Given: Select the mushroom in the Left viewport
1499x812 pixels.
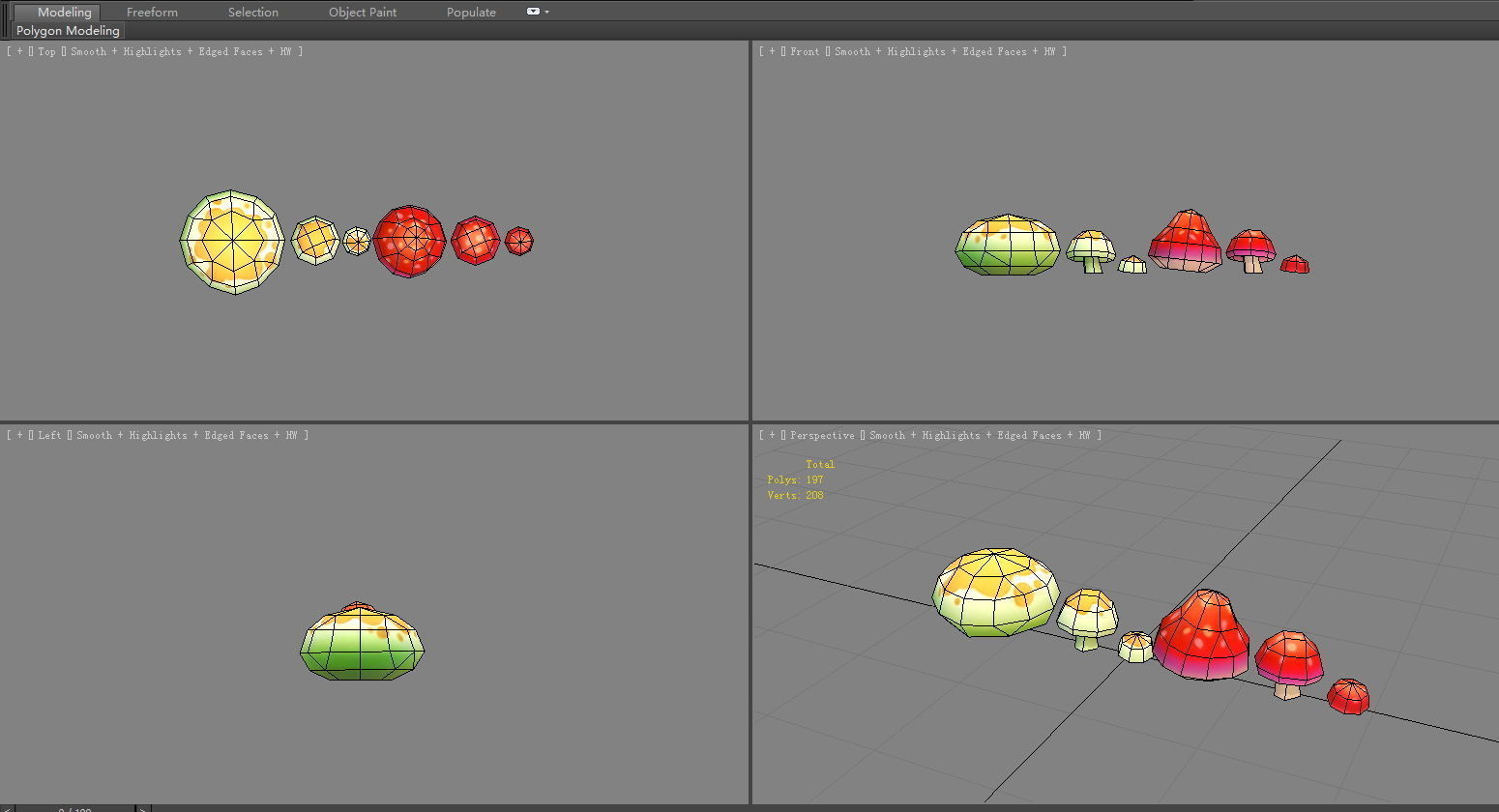Looking at the screenshot, I should [362, 642].
